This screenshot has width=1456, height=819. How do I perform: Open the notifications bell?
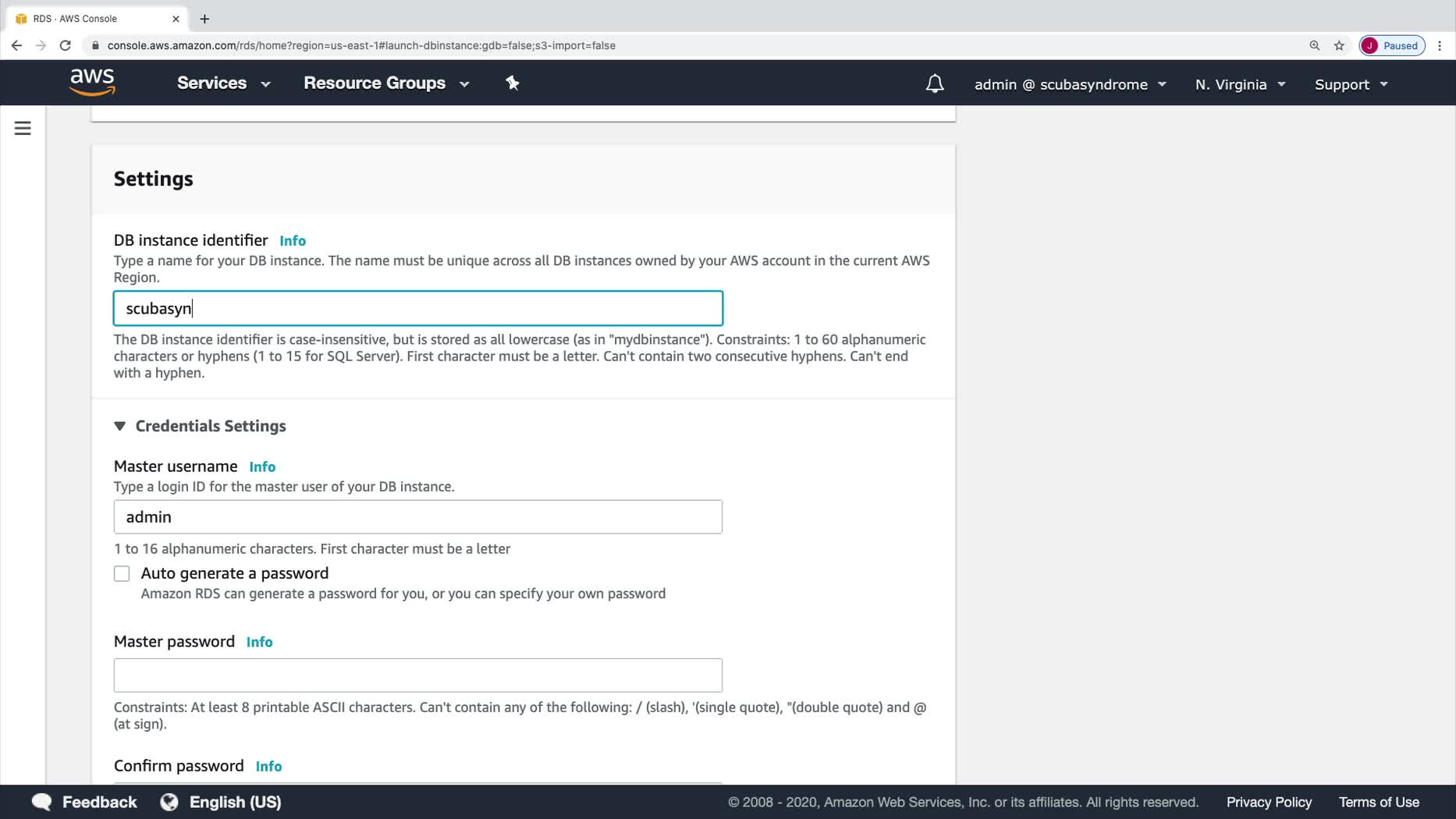click(934, 83)
